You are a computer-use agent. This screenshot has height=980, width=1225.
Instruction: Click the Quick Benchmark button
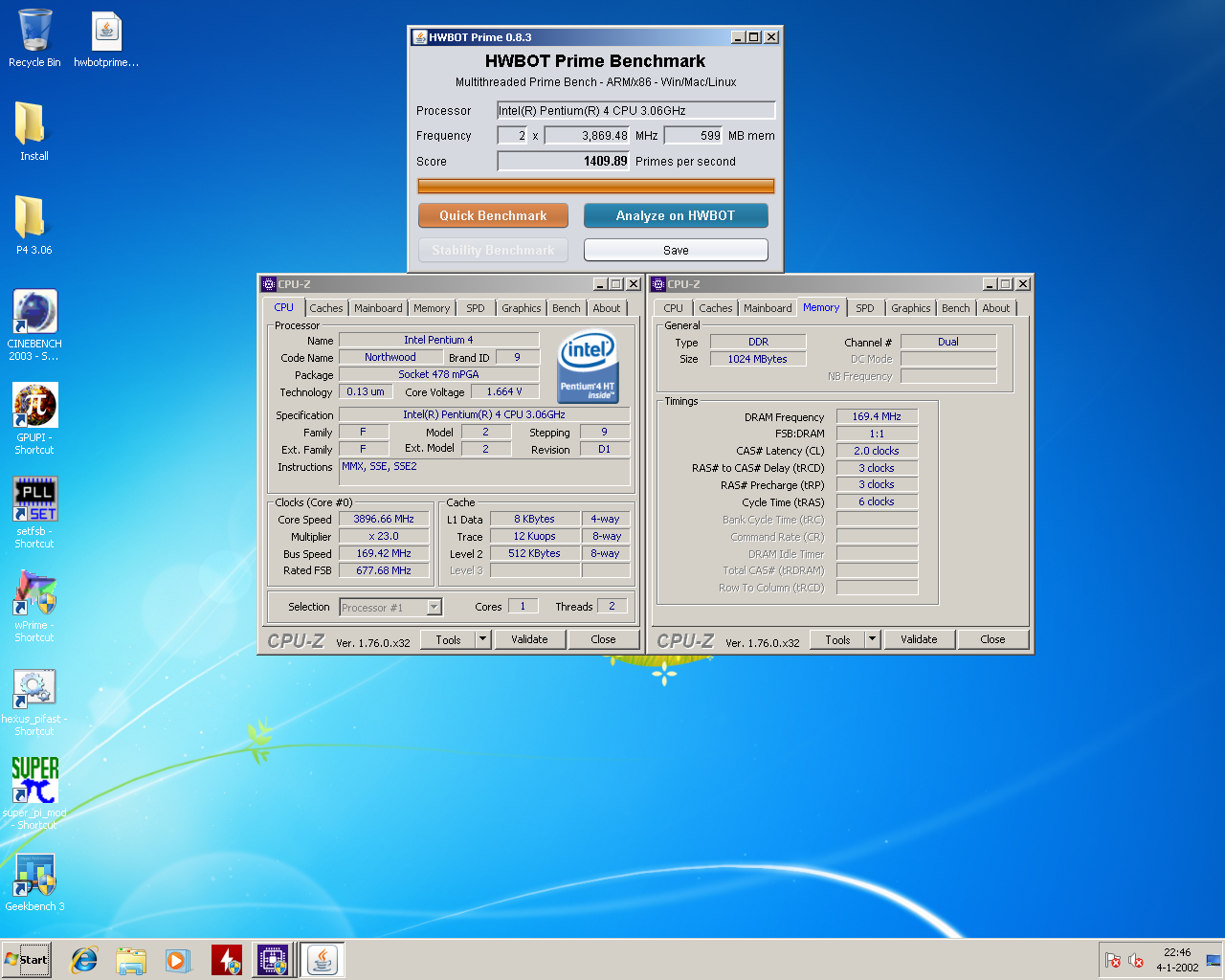click(493, 215)
